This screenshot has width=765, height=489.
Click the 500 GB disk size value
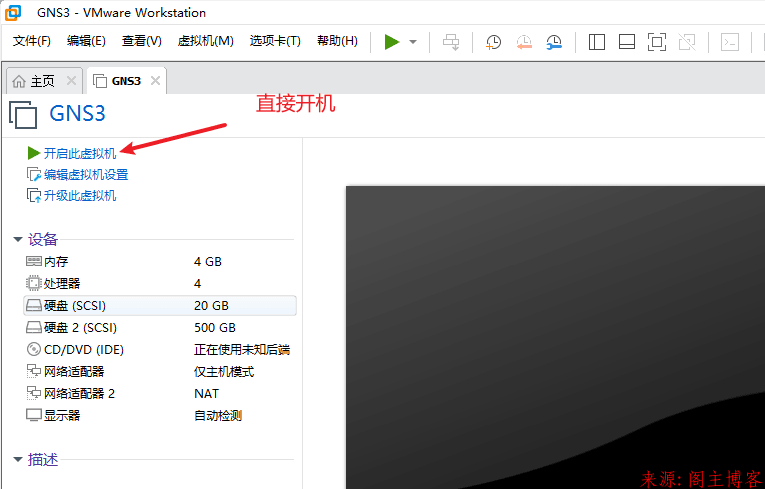(x=215, y=327)
